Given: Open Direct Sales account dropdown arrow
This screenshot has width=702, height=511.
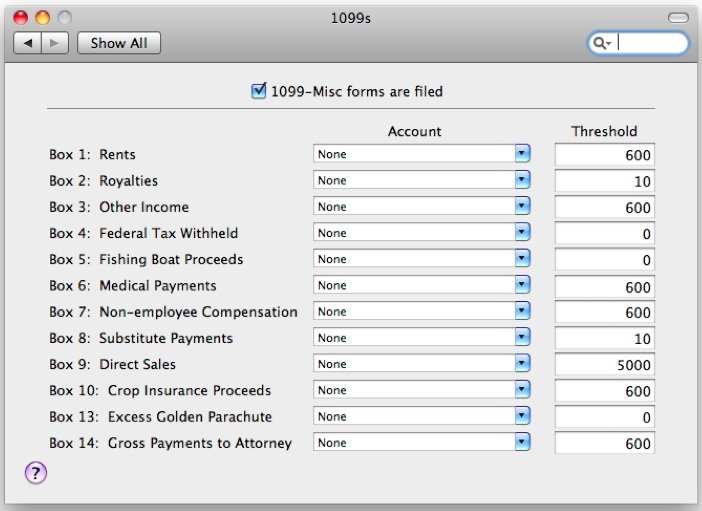Looking at the screenshot, I should pos(522,364).
